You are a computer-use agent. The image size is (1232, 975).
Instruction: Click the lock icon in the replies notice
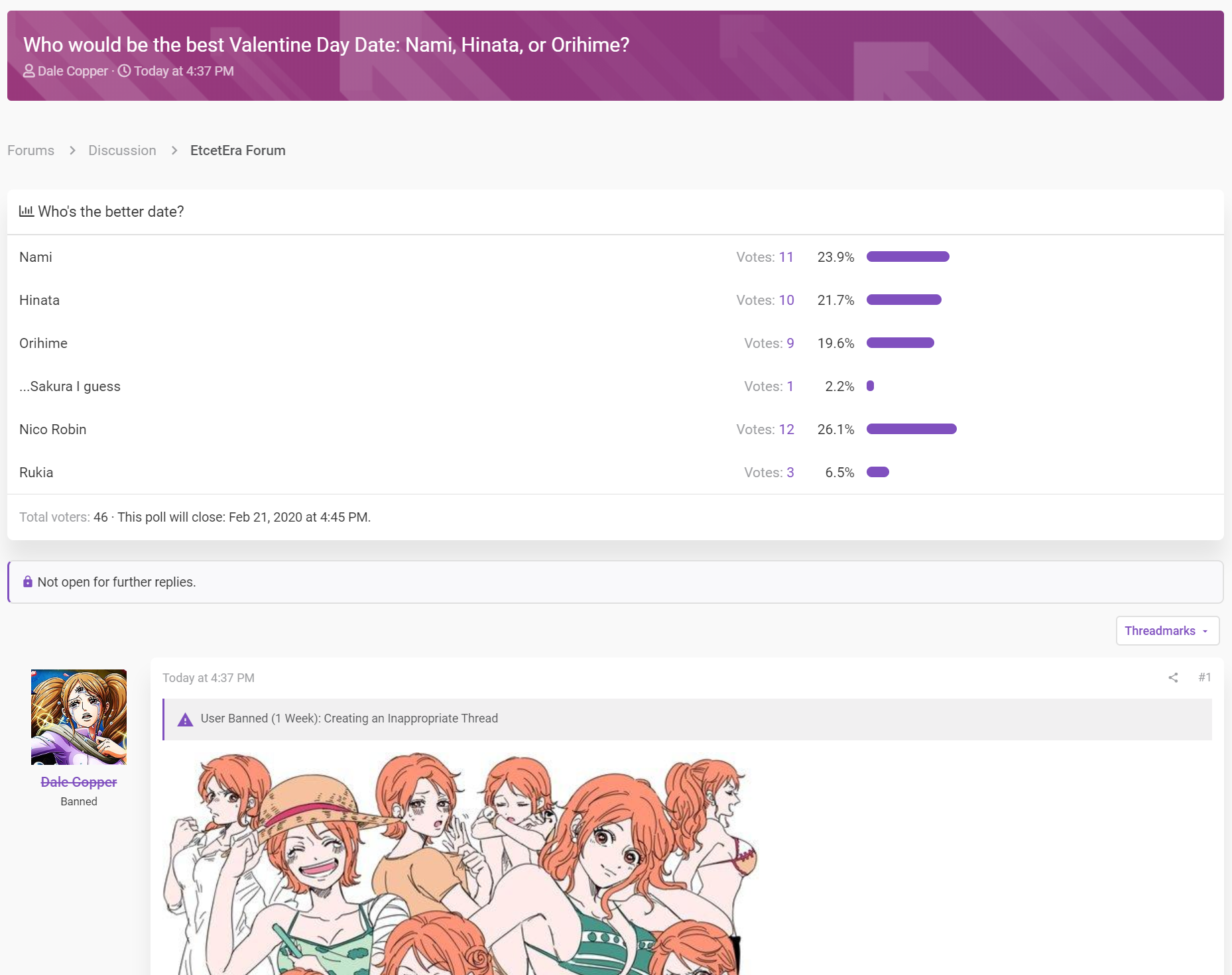pyautogui.click(x=28, y=582)
